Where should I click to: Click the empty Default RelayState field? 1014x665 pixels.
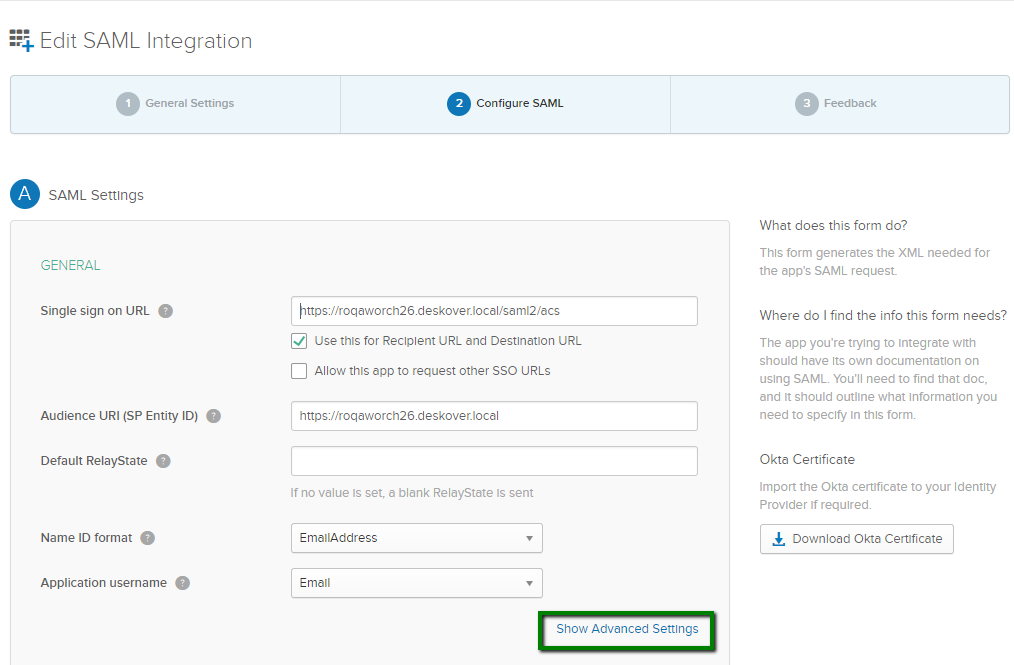click(x=493, y=461)
